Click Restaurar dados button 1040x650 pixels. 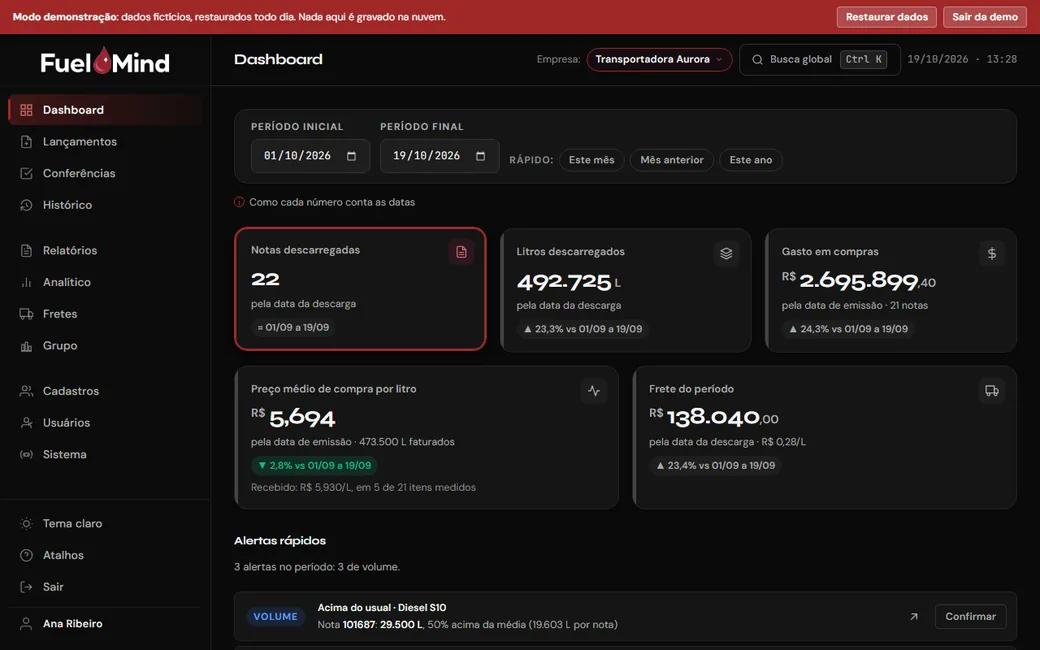(887, 17)
